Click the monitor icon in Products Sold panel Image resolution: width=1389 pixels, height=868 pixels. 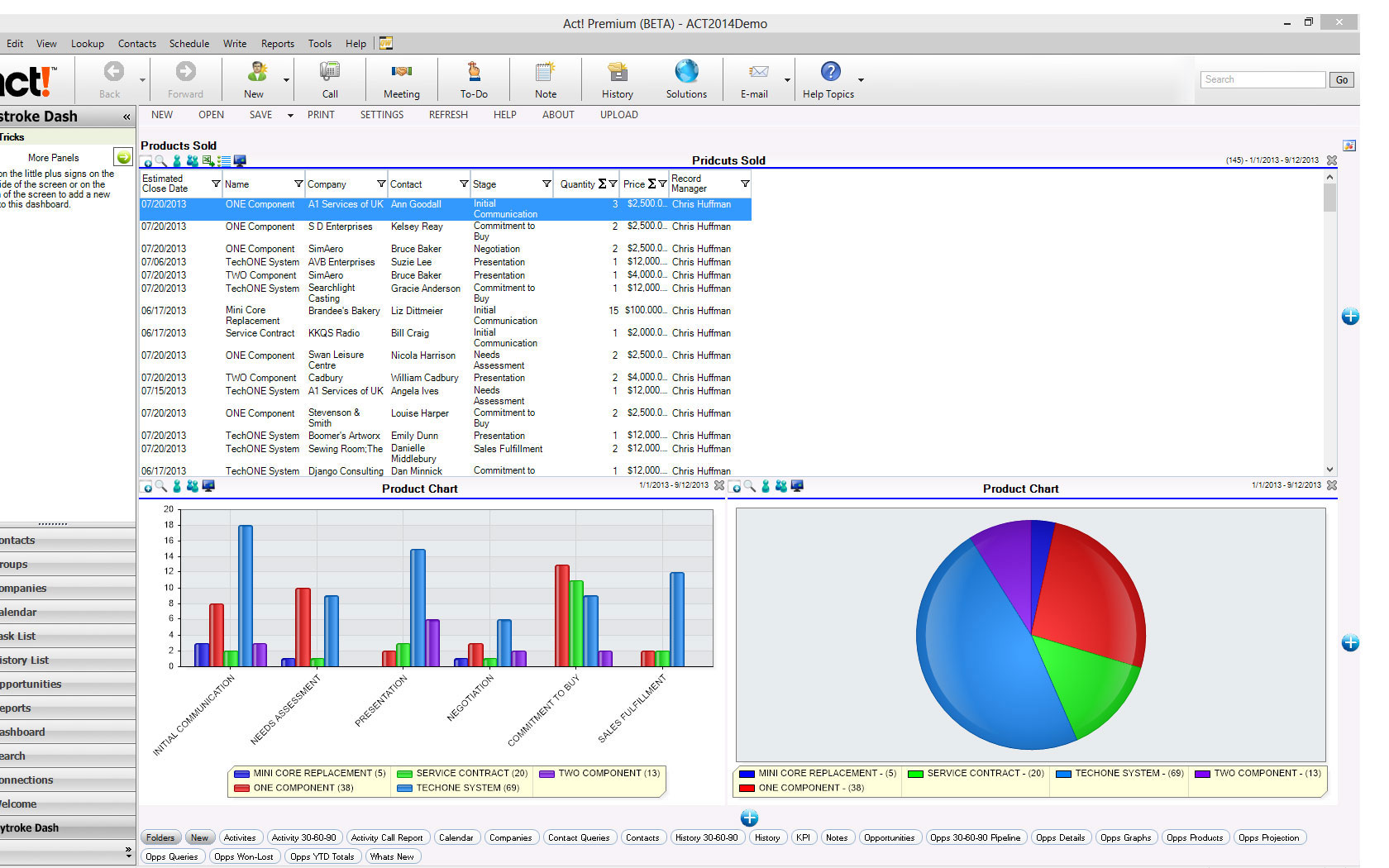tap(240, 161)
